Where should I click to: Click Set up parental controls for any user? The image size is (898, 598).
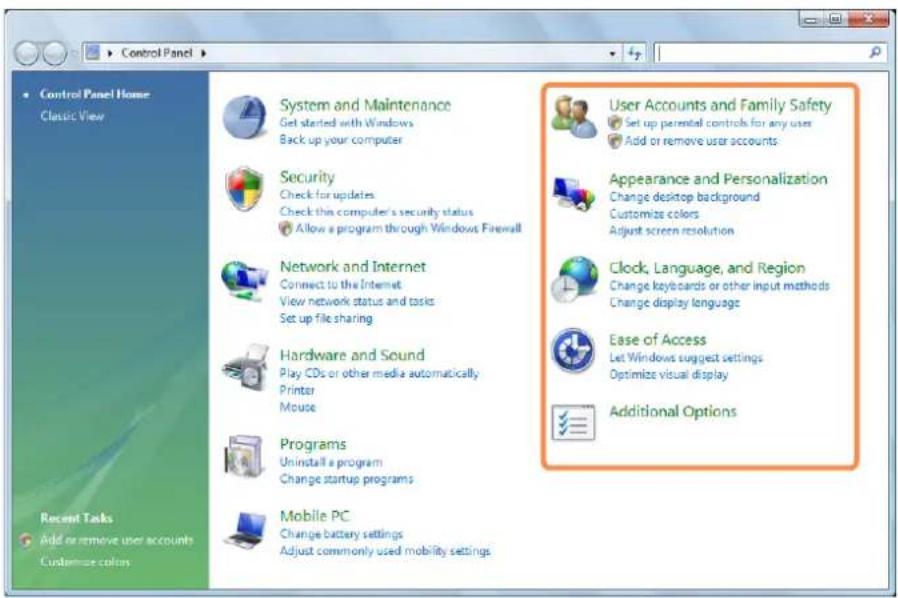[x=718, y=123]
